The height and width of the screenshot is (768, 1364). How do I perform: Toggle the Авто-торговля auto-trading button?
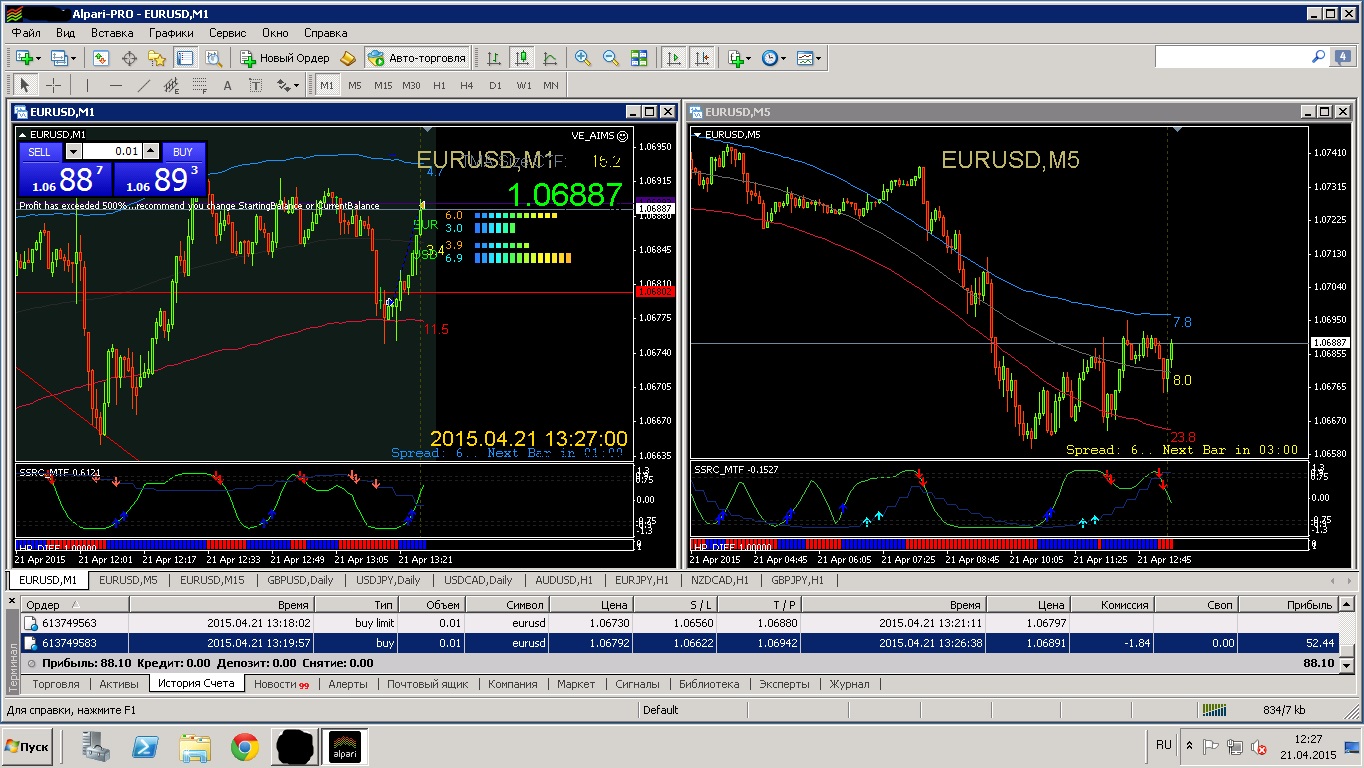pos(417,58)
